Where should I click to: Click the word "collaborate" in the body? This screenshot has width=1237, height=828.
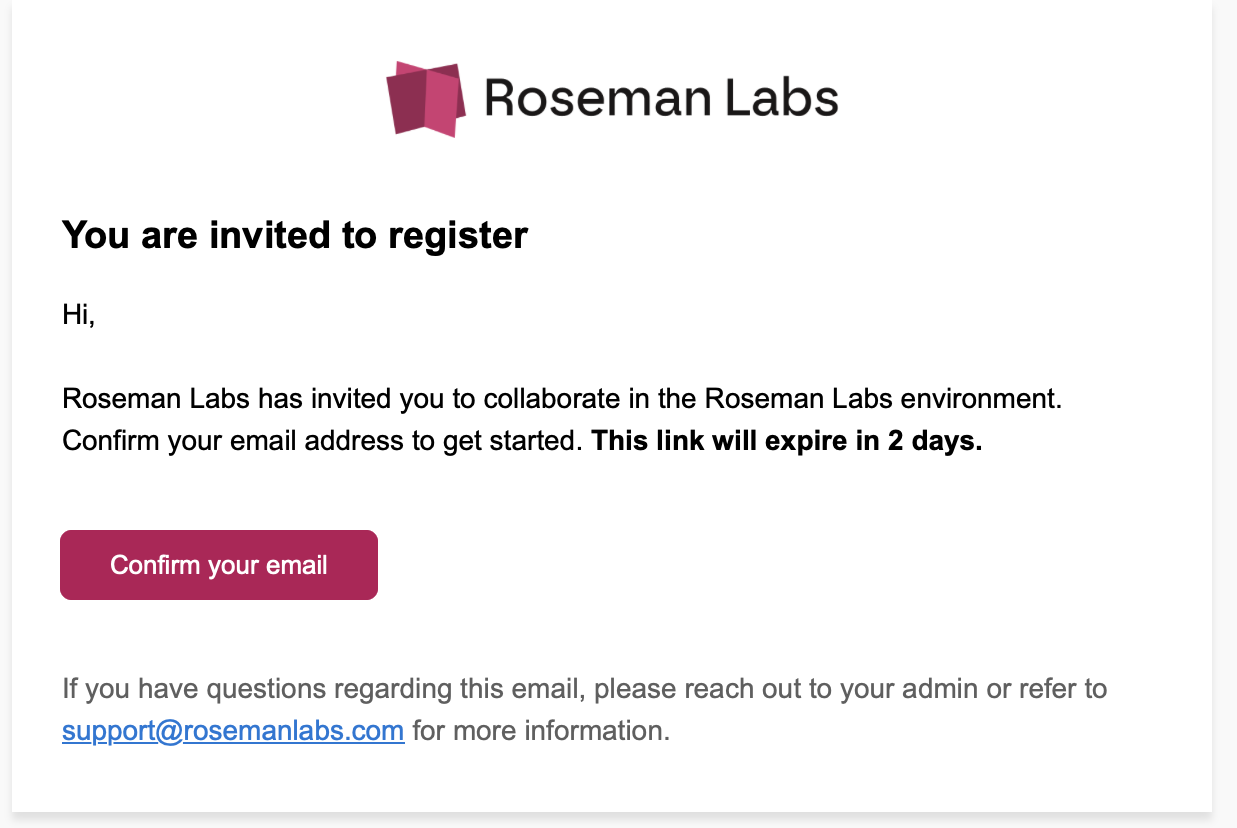[549, 398]
